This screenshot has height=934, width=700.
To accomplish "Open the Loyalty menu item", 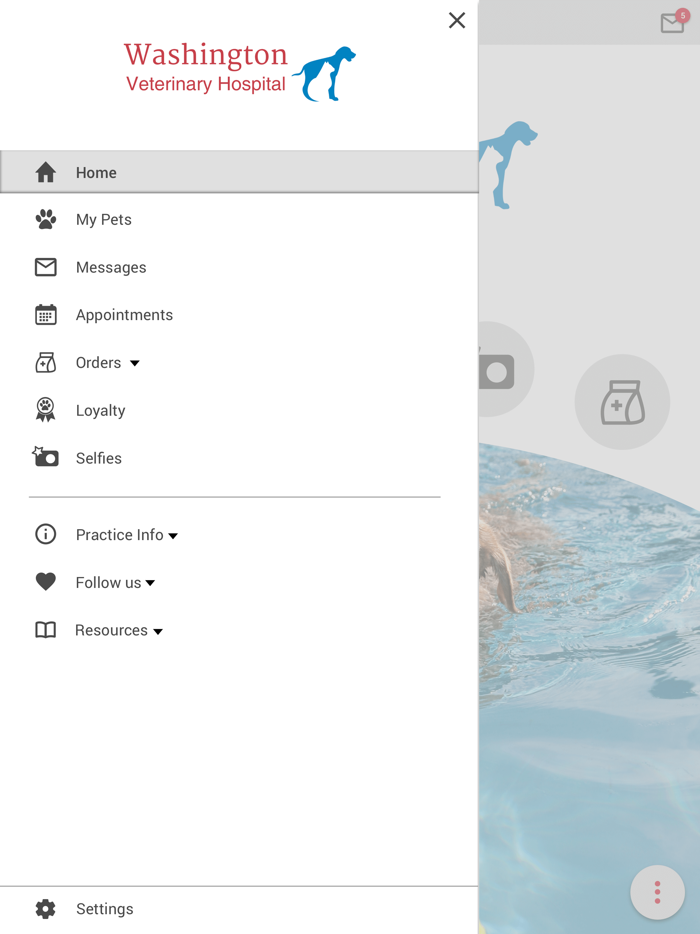I will pyautogui.click(x=100, y=411).
